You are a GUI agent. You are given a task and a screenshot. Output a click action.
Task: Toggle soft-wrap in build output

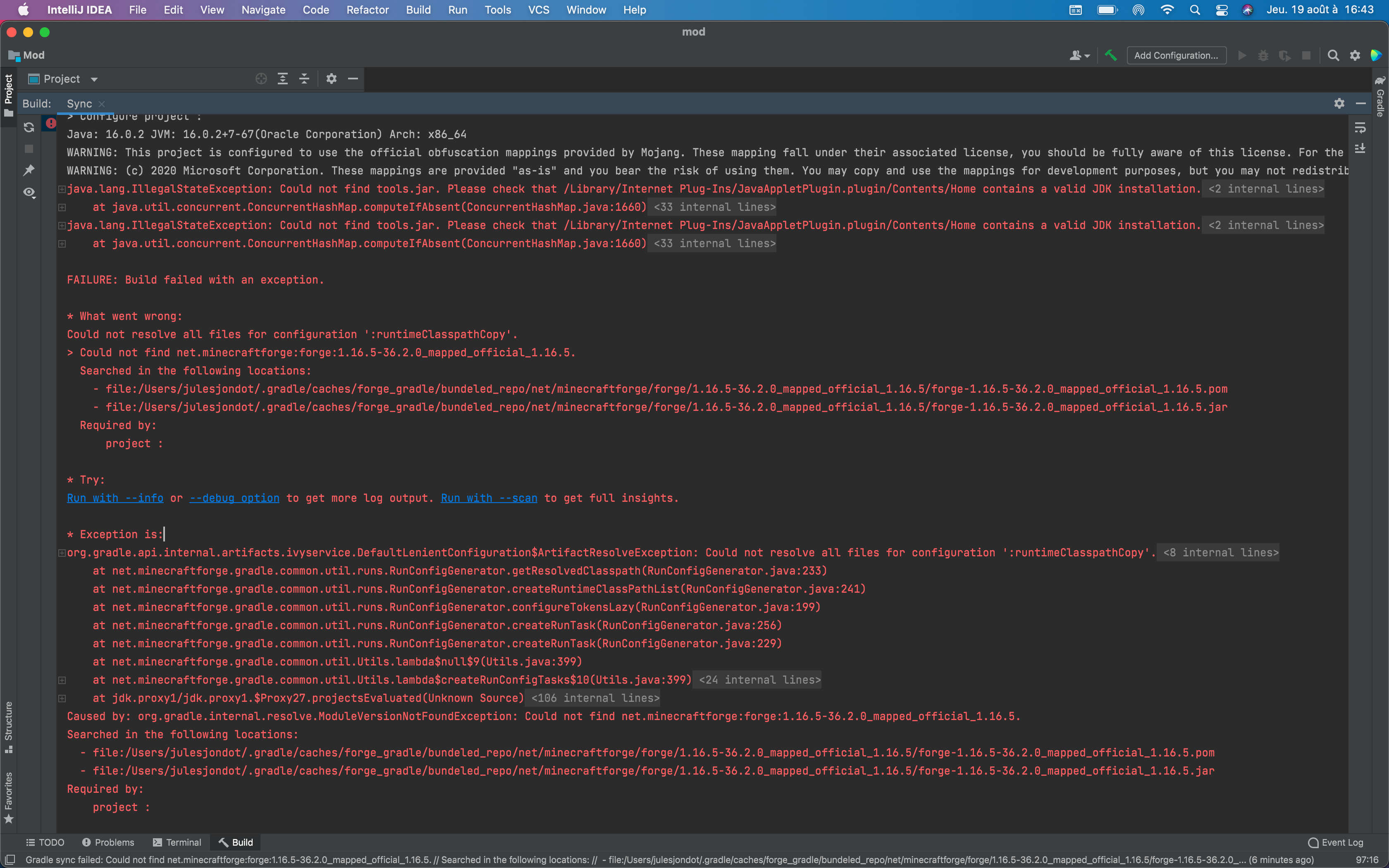coord(1360,127)
